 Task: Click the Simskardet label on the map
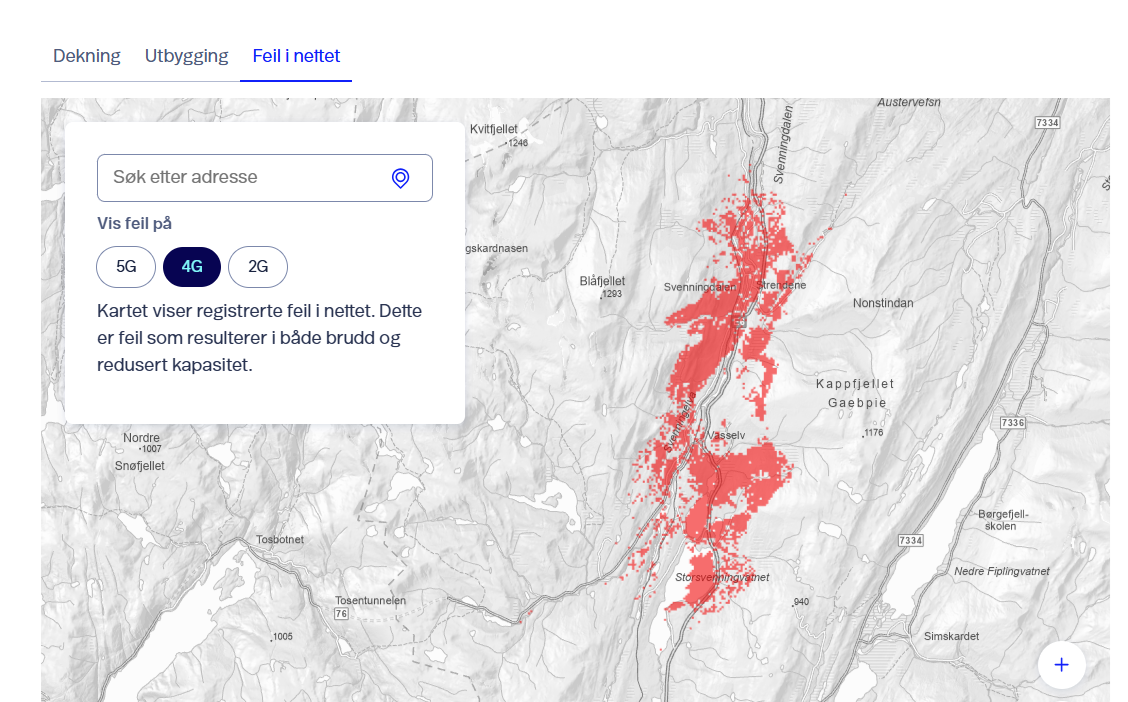coord(951,636)
